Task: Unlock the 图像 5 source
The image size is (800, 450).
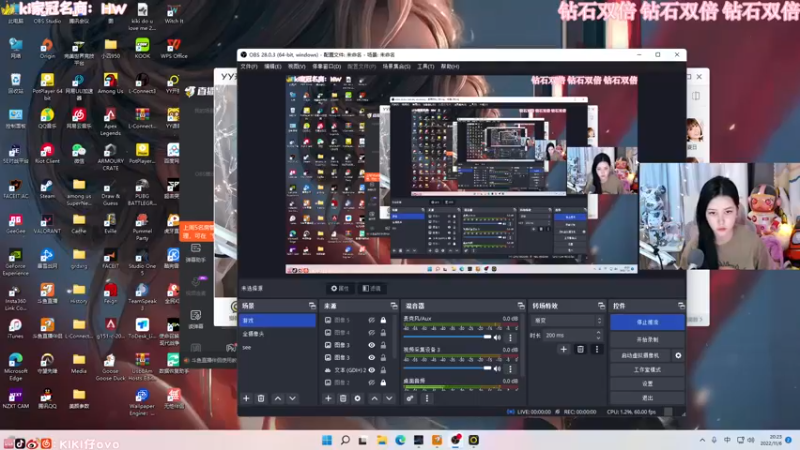Action: (x=383, y=320)
